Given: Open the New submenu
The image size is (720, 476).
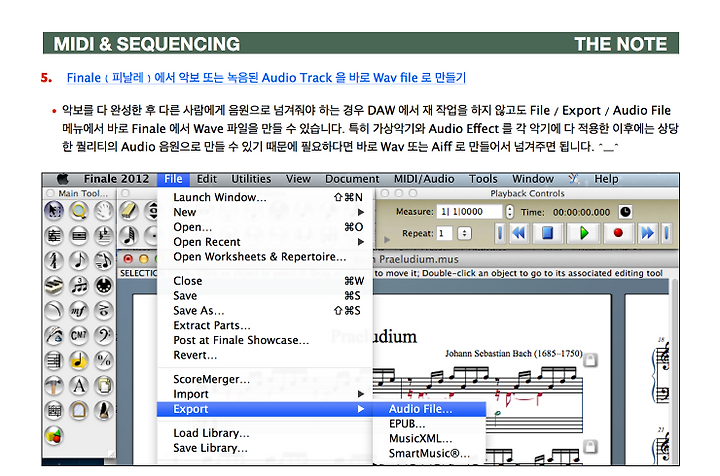Looking at the screenshot, I should tap(265, 212).
